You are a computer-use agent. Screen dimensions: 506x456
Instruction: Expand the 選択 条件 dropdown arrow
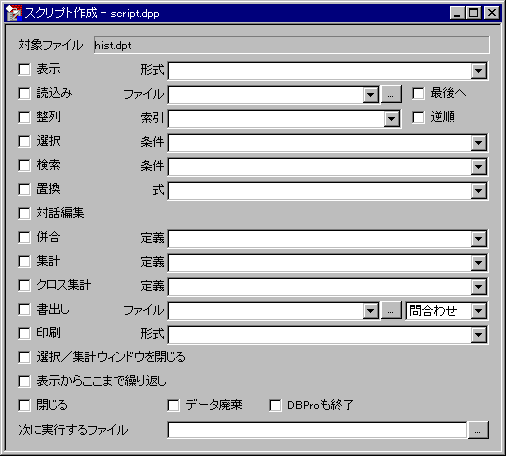coord(479,143)
